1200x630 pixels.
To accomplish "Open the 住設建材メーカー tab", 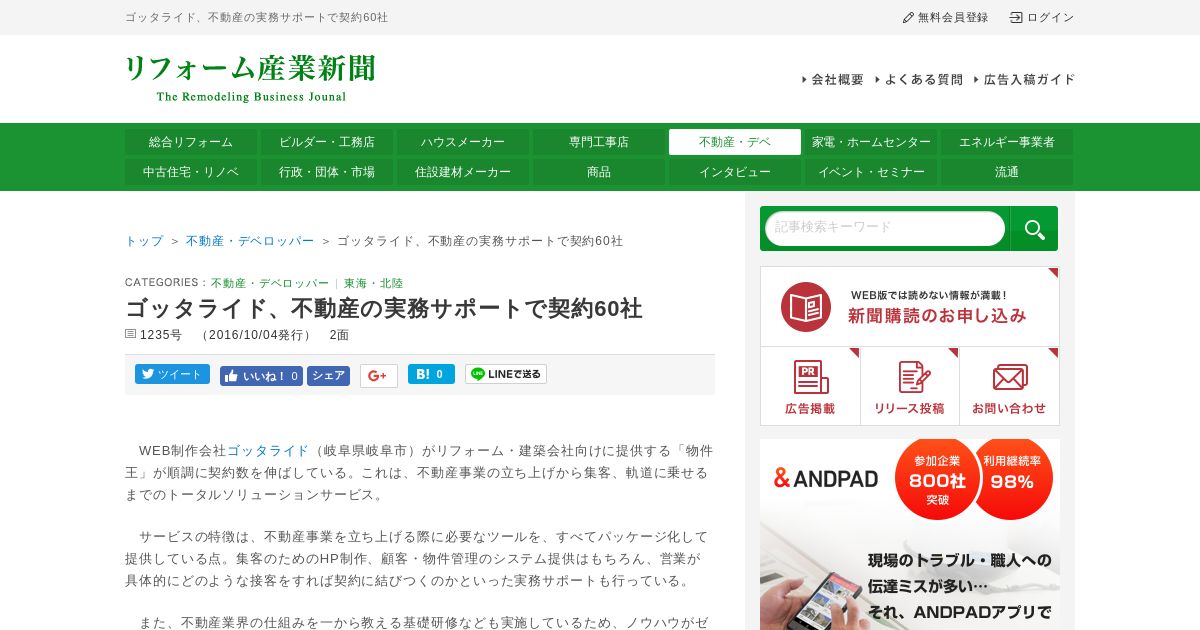I will click(x=463, y=172).
